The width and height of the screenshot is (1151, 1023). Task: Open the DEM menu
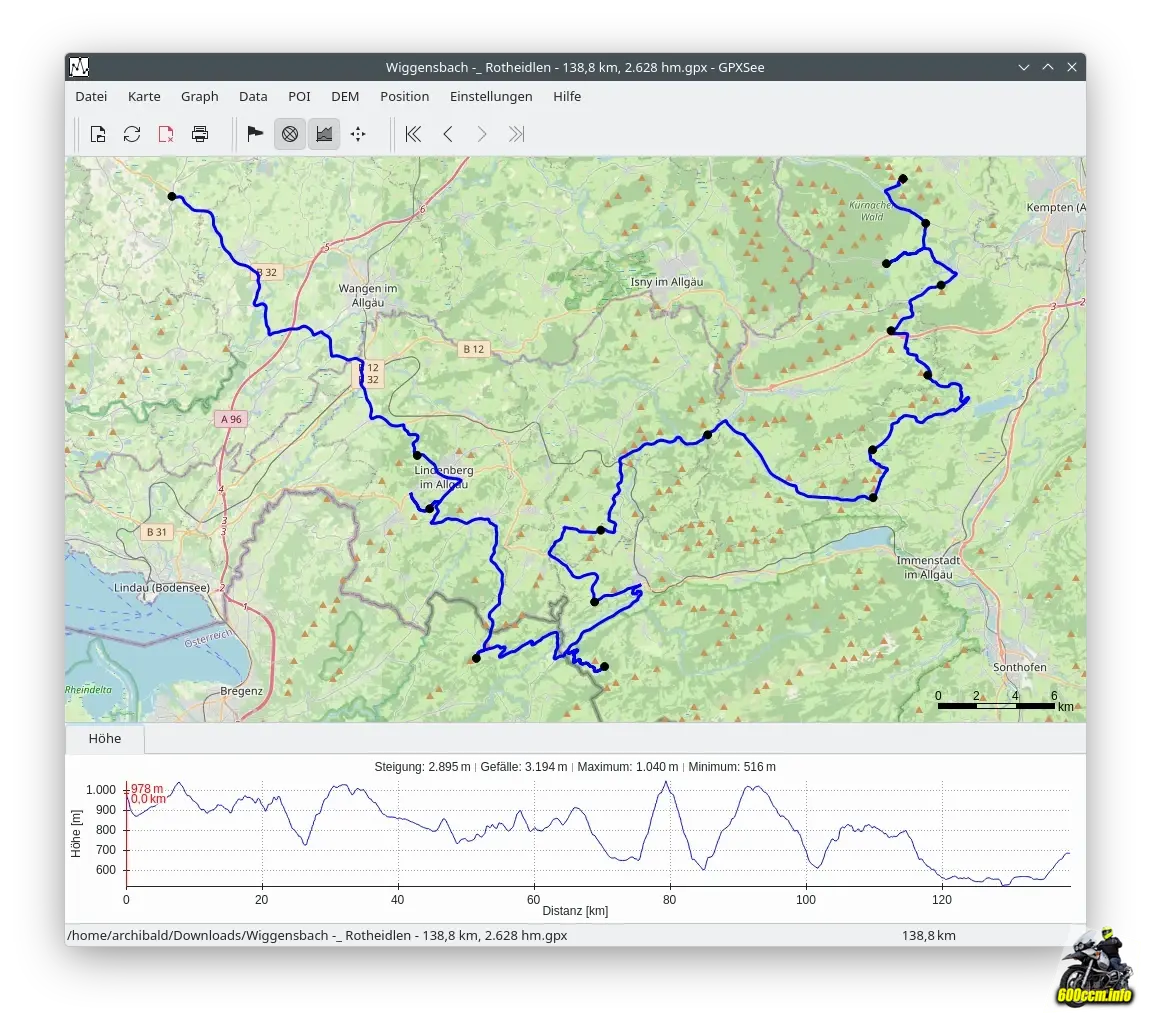tap(345, 97)
